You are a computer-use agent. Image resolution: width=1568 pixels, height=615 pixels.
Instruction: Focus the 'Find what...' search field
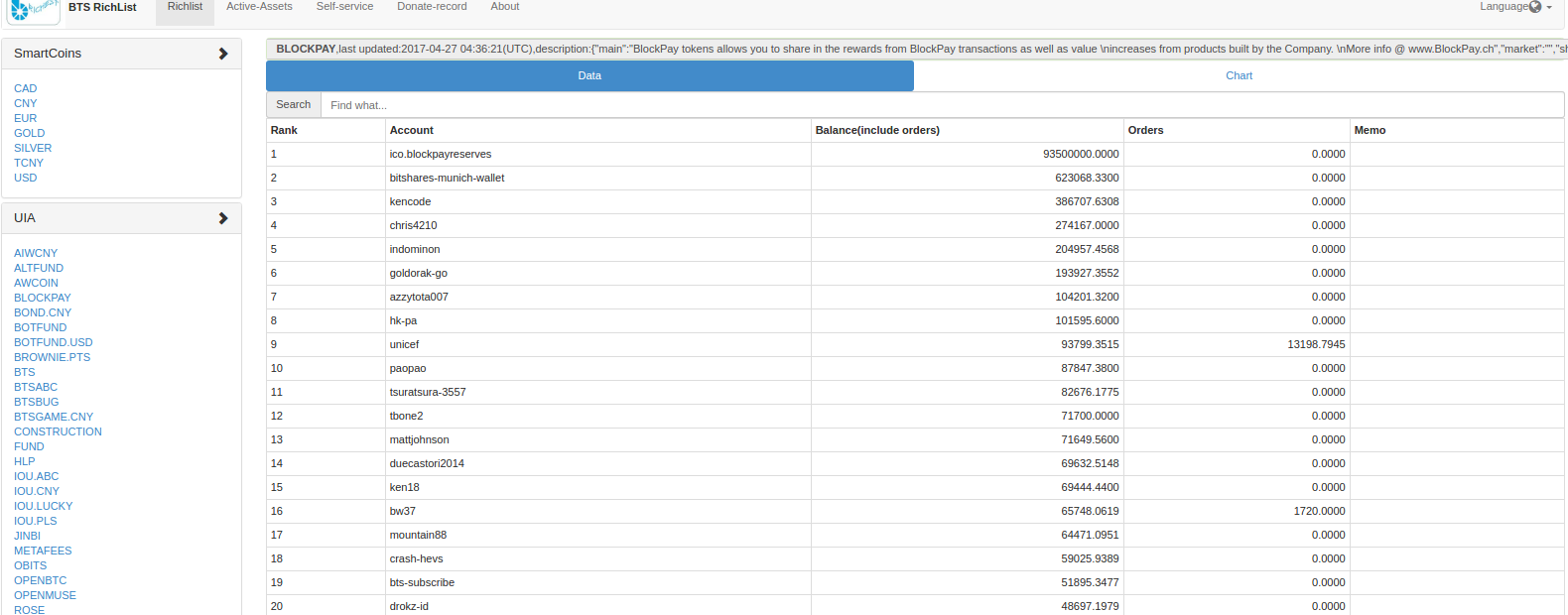click(942, 105)
